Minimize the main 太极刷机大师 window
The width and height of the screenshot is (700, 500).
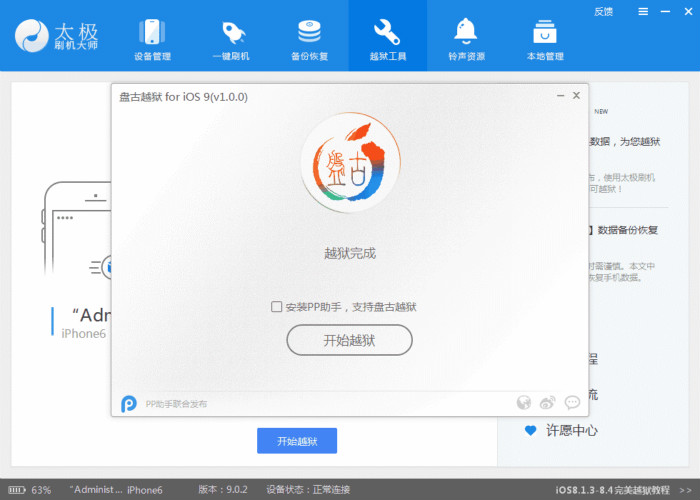(x=665, y=12)
